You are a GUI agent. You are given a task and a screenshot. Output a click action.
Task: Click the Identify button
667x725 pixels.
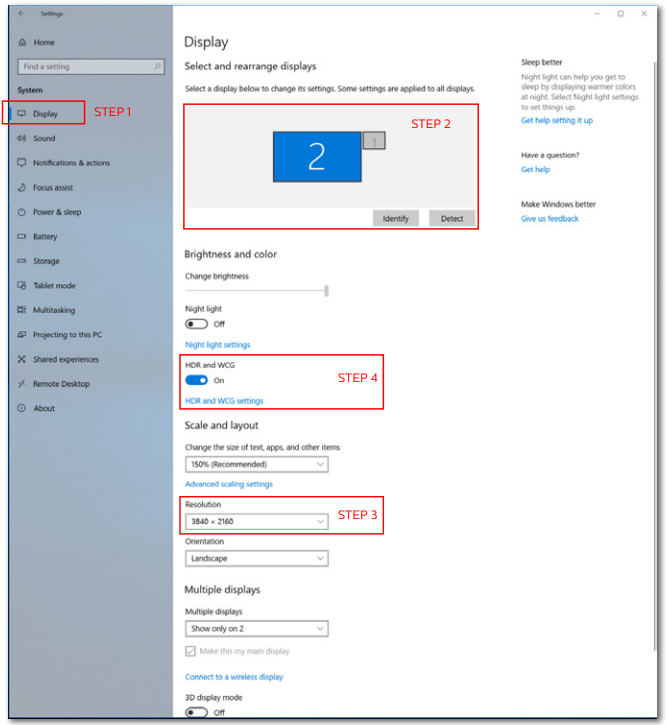396,219
